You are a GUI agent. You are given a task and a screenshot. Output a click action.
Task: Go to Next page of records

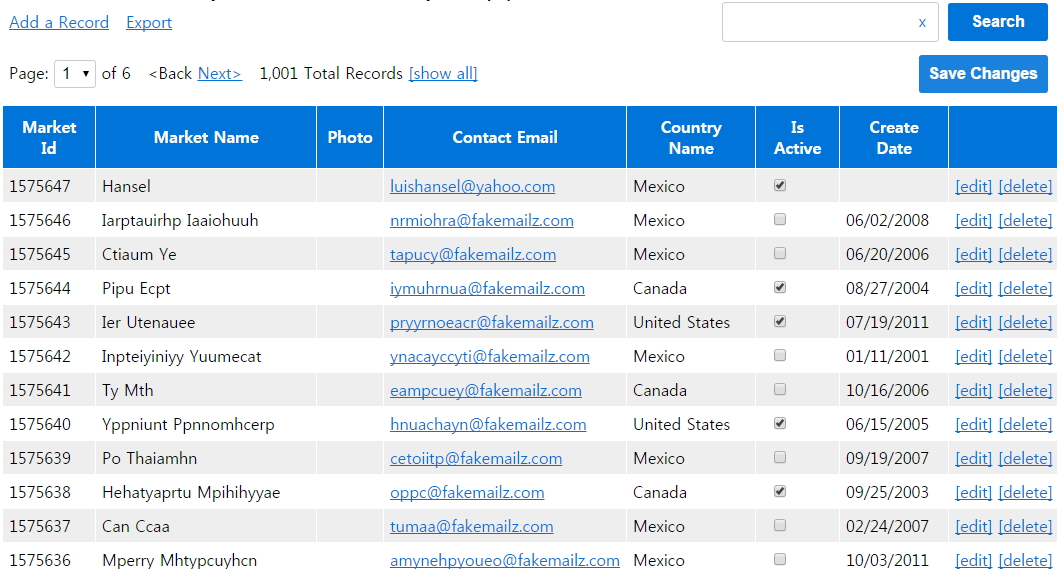(x=220, y=73)
